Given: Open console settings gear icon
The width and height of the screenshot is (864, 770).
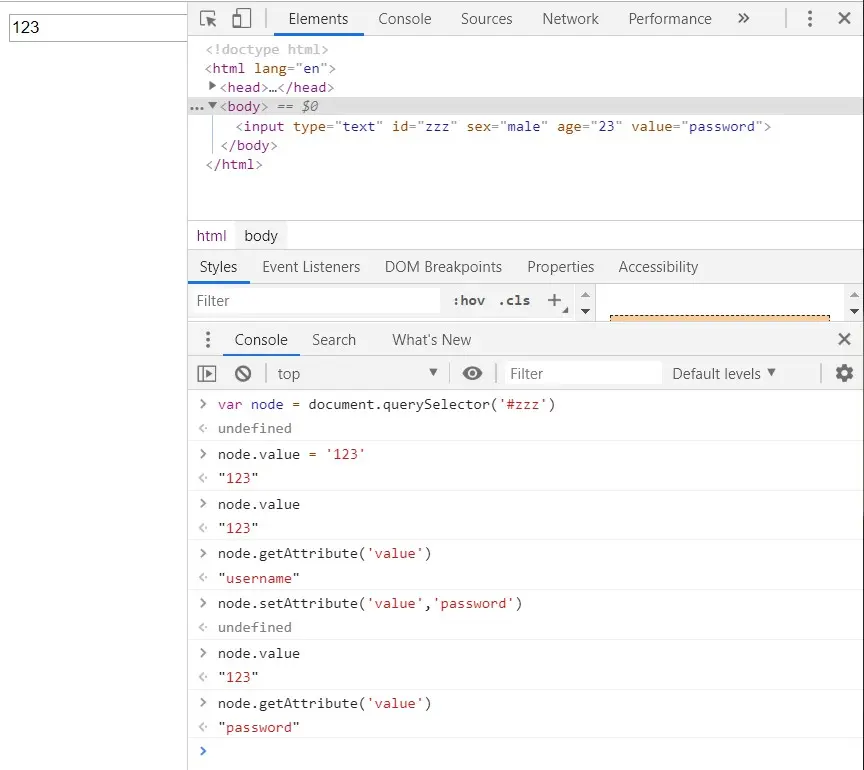Looking at the screenshot, I should [x=844, y=373].
